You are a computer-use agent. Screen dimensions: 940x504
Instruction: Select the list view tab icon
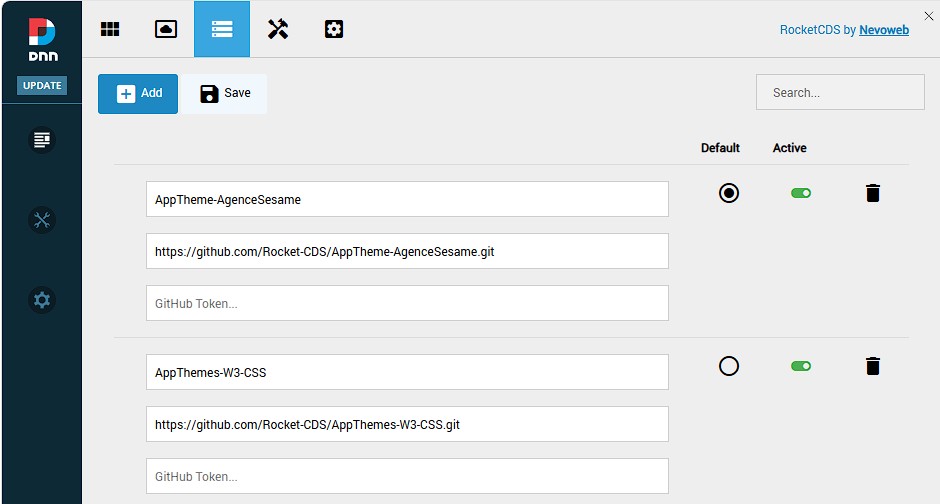pos(222,29)
